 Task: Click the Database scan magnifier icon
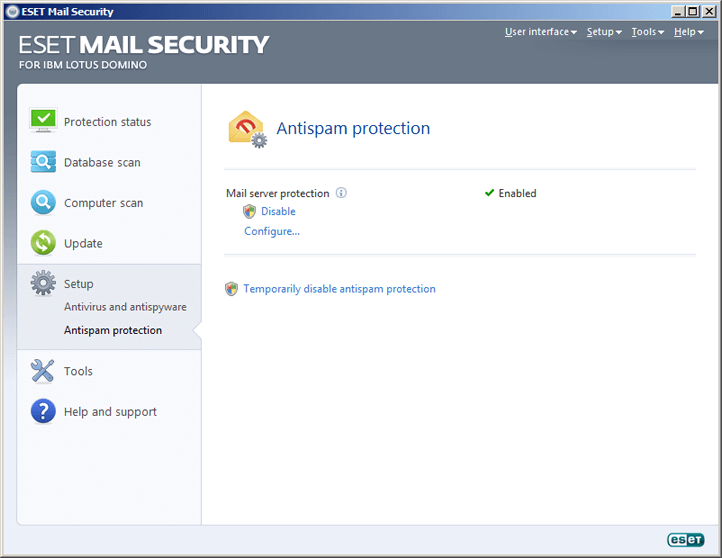point(43,162)
